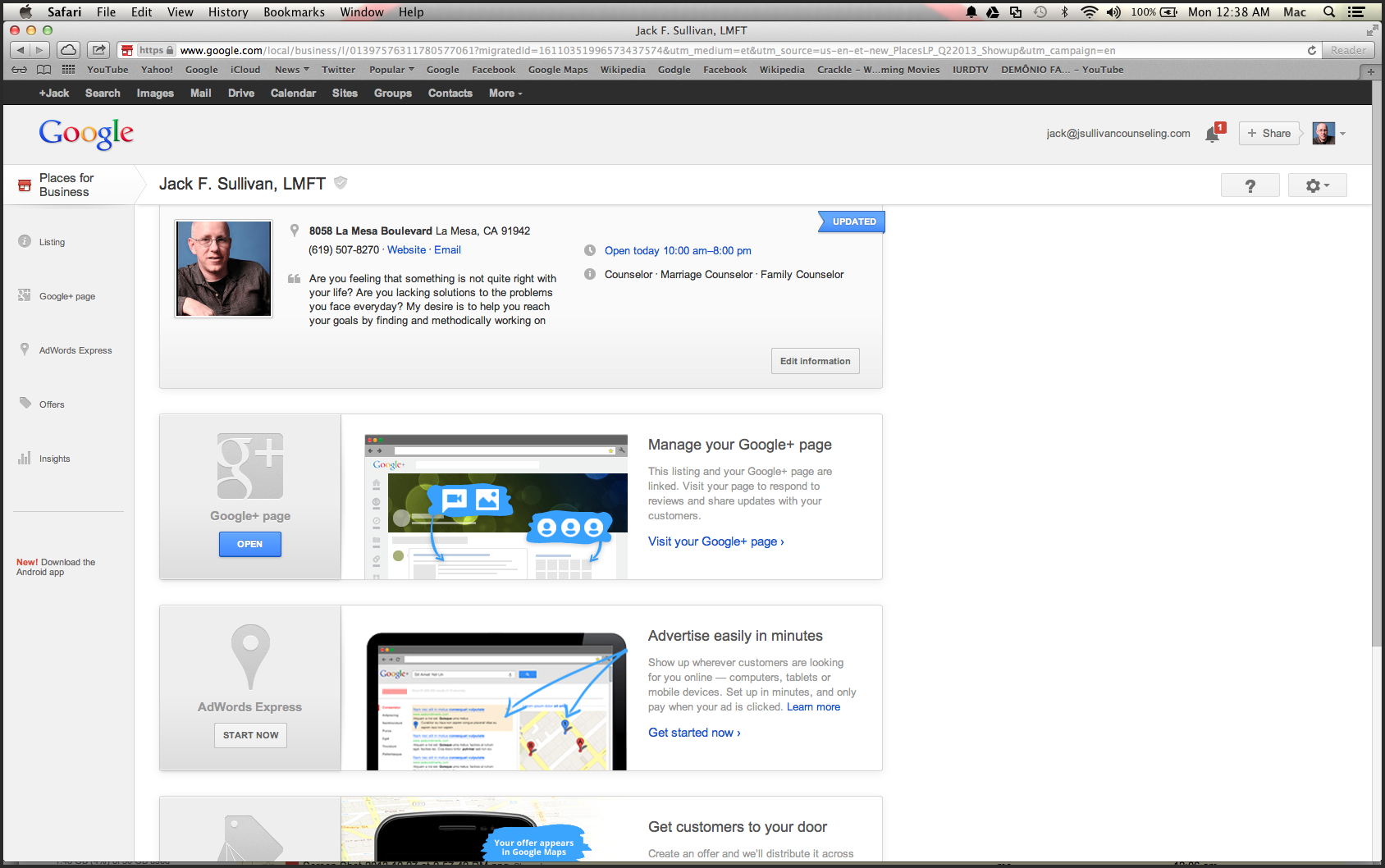Click the large AdWords Express pin graphic

[x=250, y=657]
